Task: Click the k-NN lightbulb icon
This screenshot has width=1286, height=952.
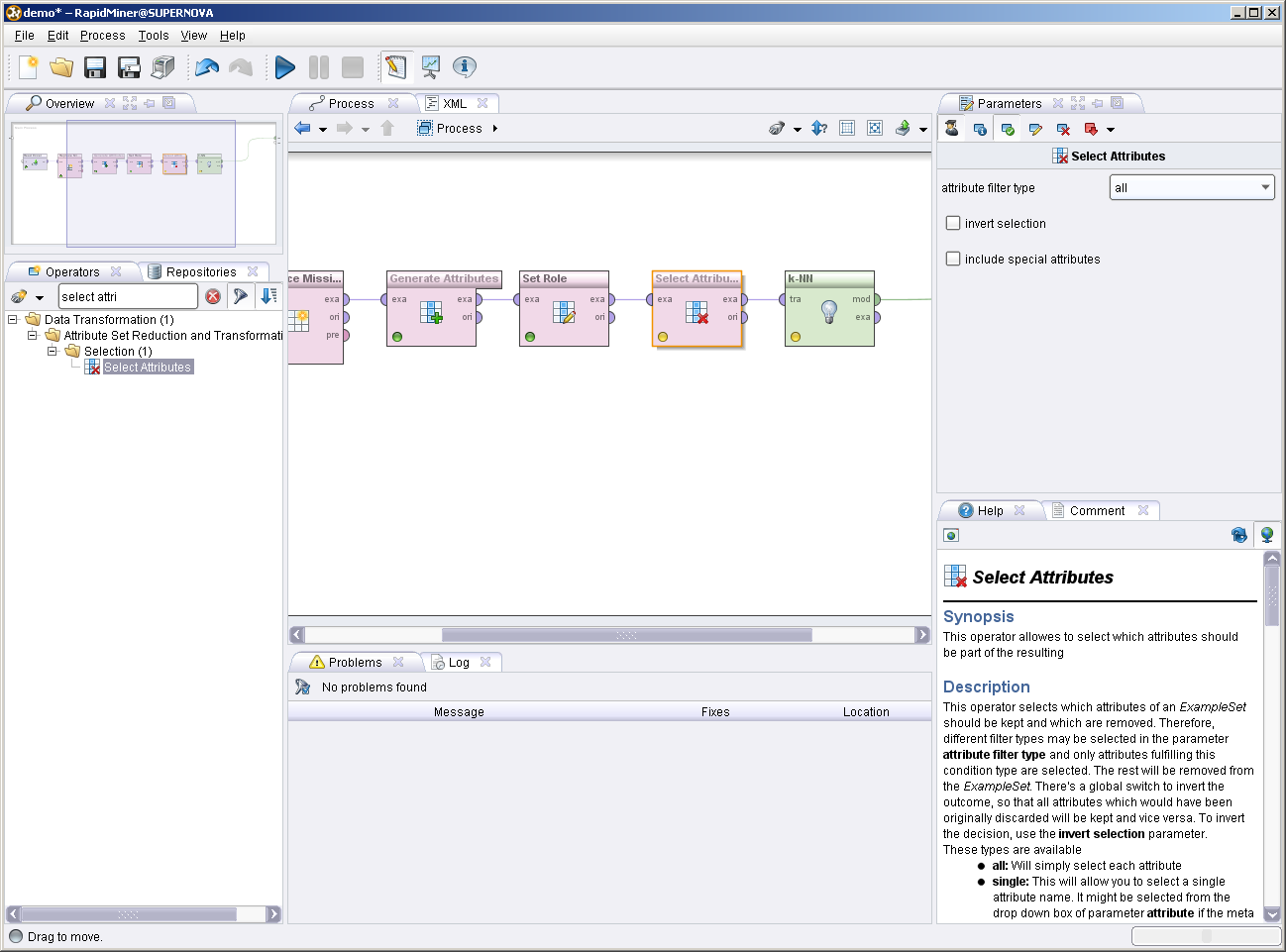Action: [x=829, y=312]
